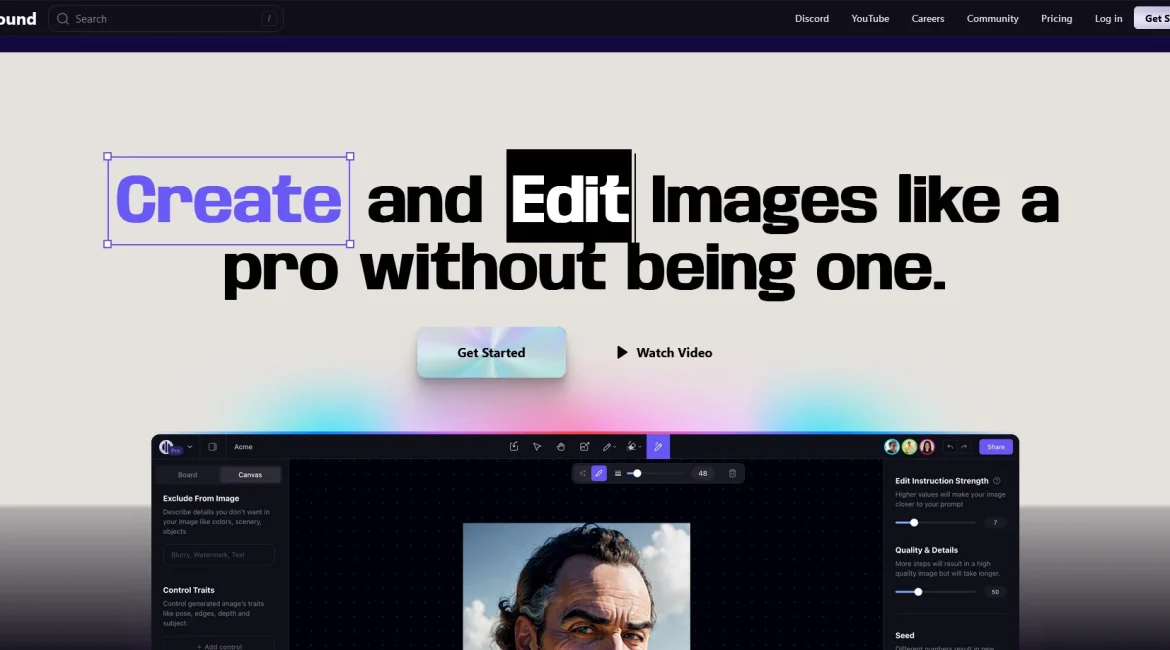
Task: Click the second collaborator avatar in yellow
Action: click(910, 447)
